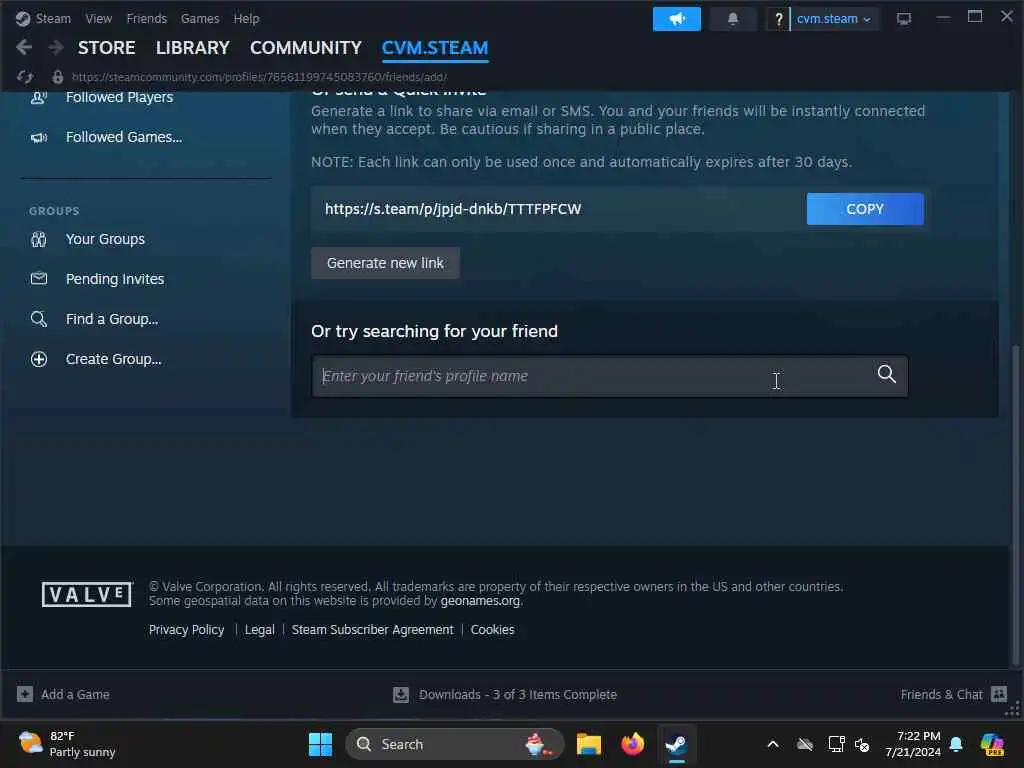Open the Friends menu
The height and width of the screenshot is (768, 1024).
146,19
